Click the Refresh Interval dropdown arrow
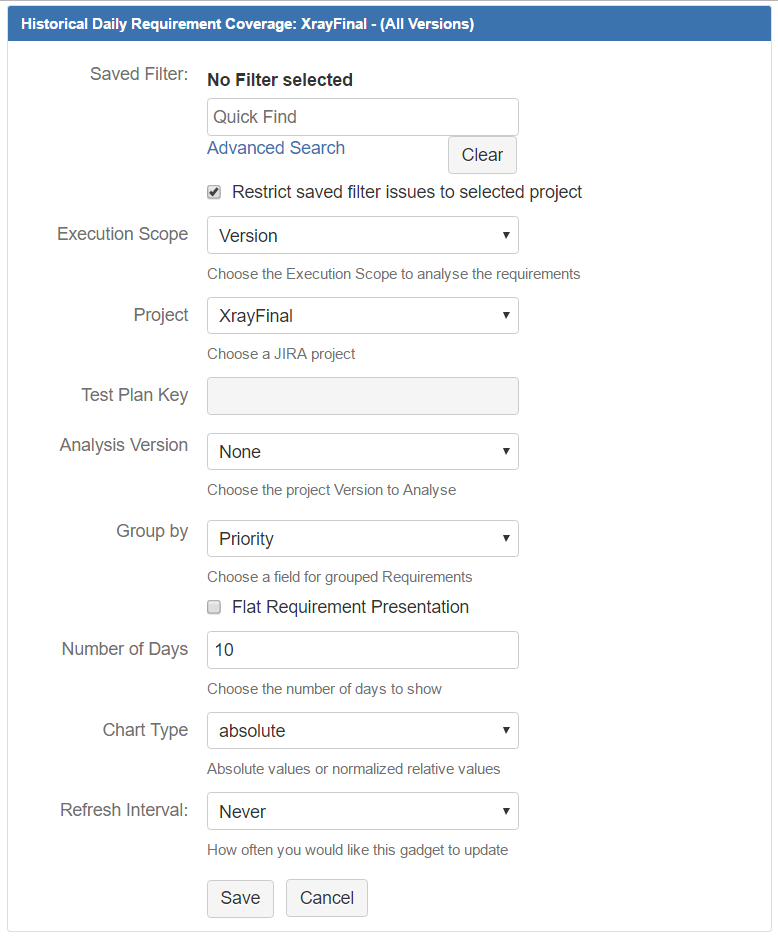 [x=506, y=811]
